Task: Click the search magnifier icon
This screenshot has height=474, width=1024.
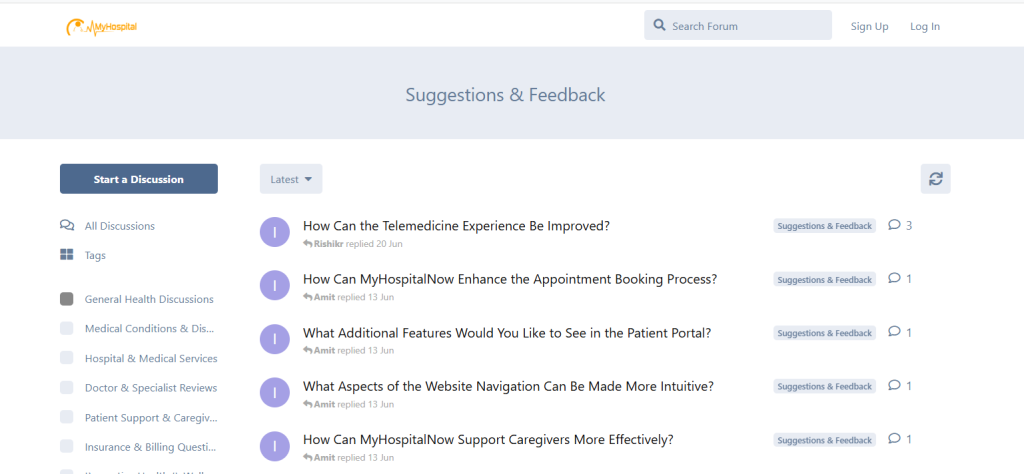Action: tap(659, 26)
